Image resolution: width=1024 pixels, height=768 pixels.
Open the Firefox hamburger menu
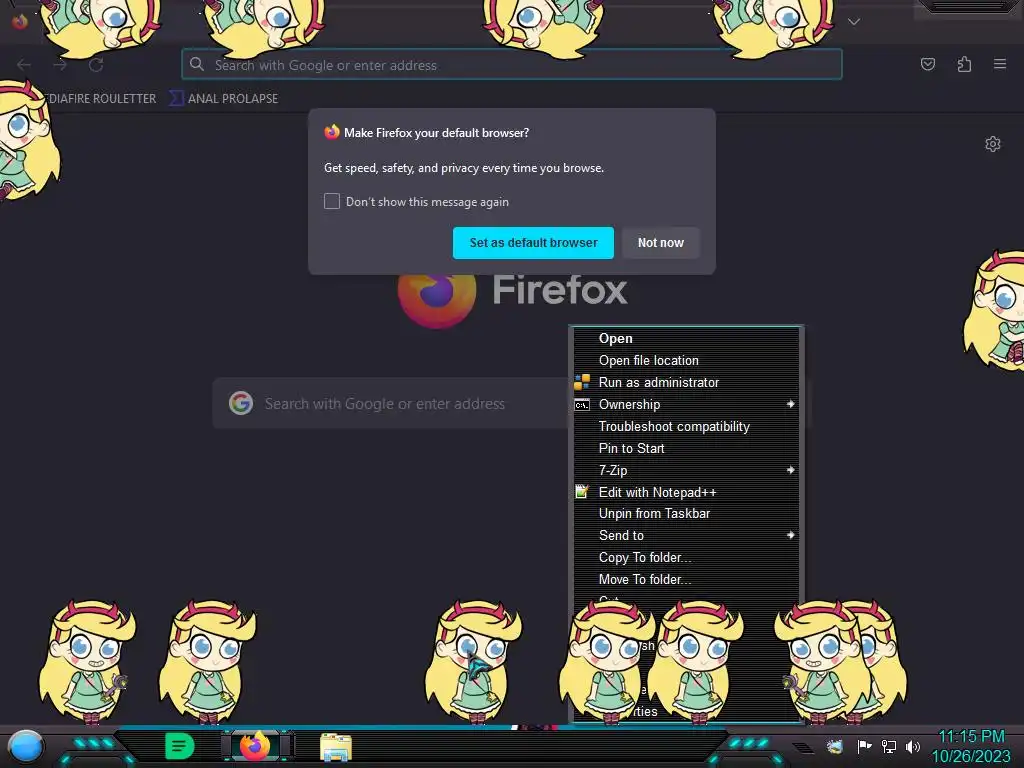[1000, 64]
